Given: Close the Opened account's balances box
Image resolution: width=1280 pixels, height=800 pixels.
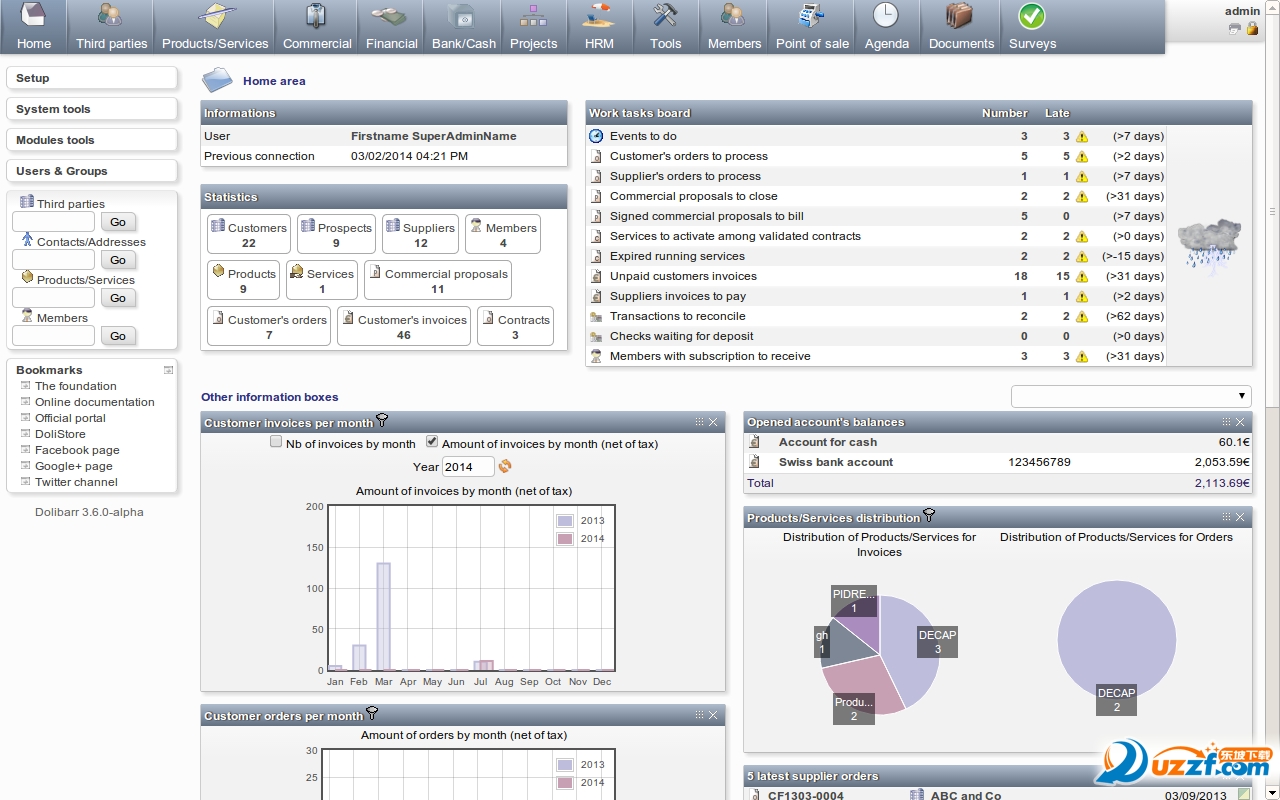Looking at the screenshot, I should point(1240,423).
